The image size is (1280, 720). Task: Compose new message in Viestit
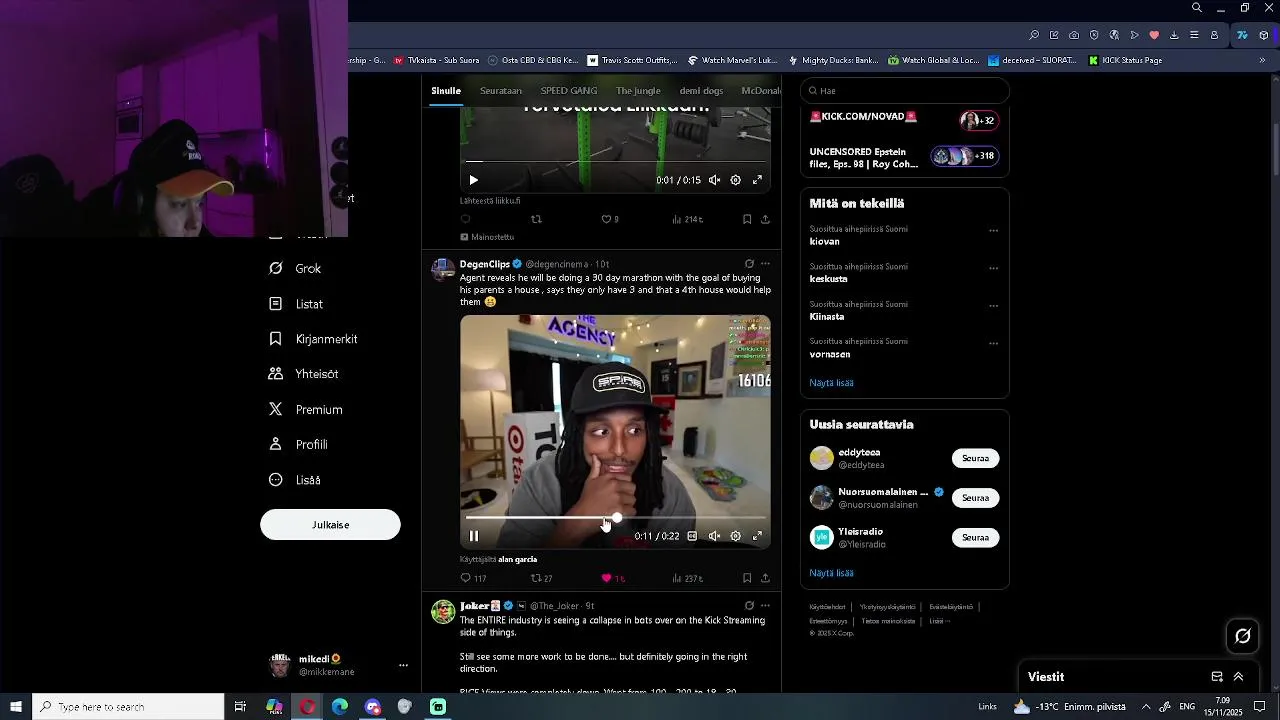coord(1217,677)
